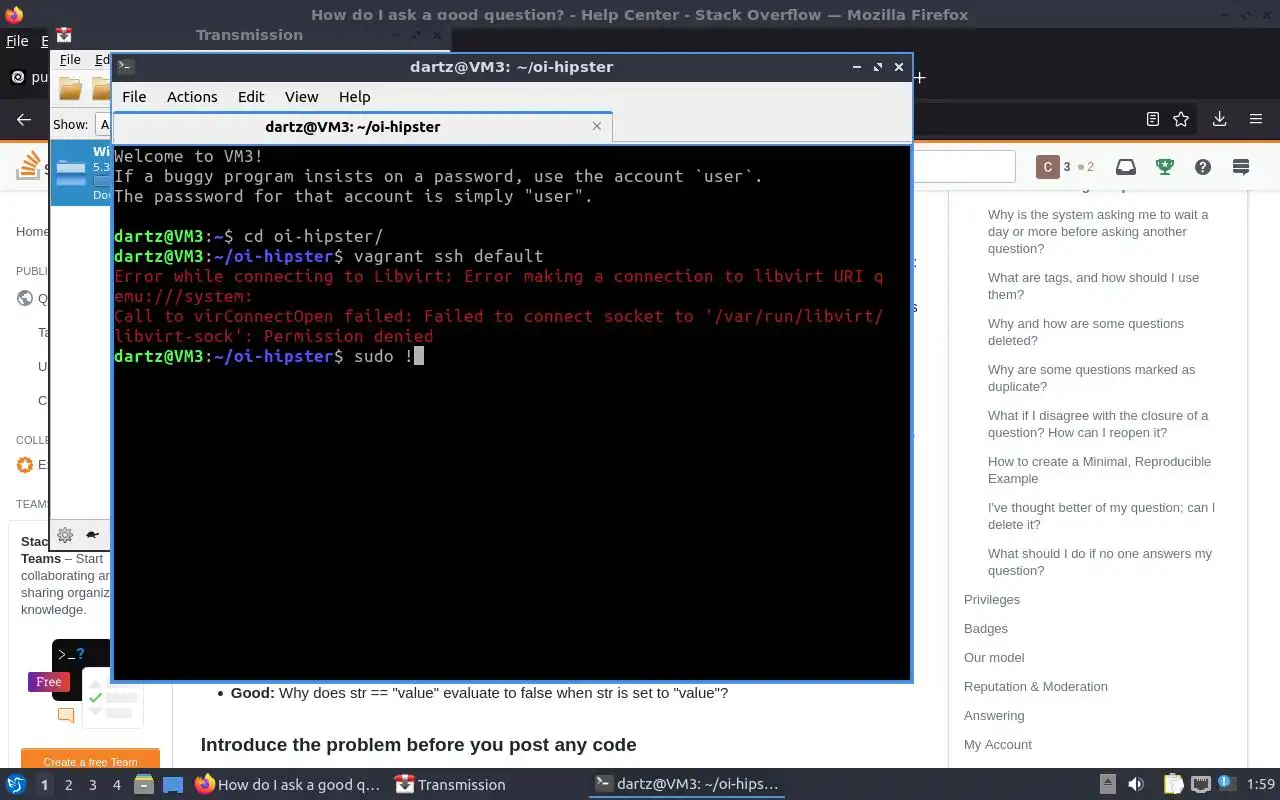Select the downloading torrent row in Transmission

[81, 172]
